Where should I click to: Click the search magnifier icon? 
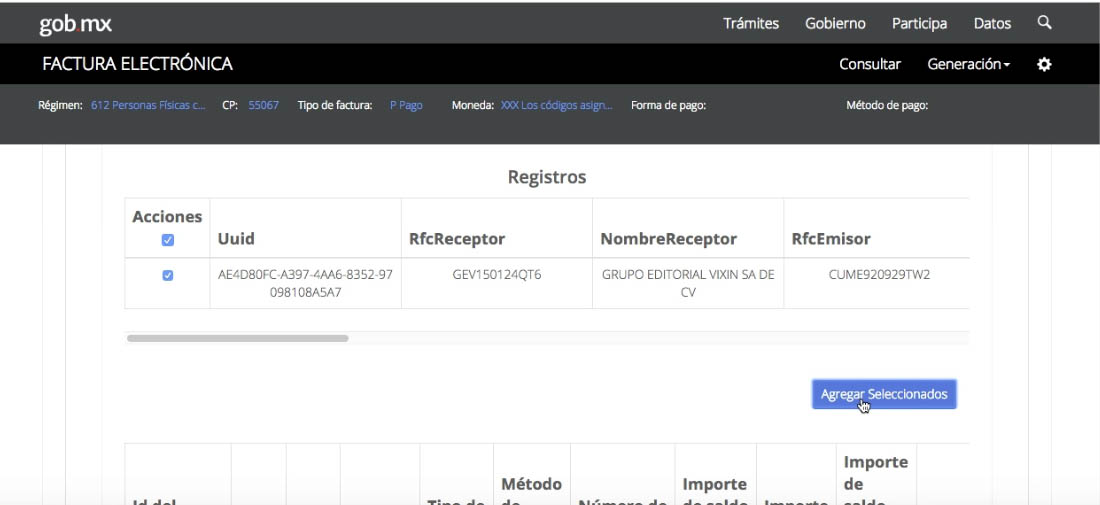click(1044, 22)
